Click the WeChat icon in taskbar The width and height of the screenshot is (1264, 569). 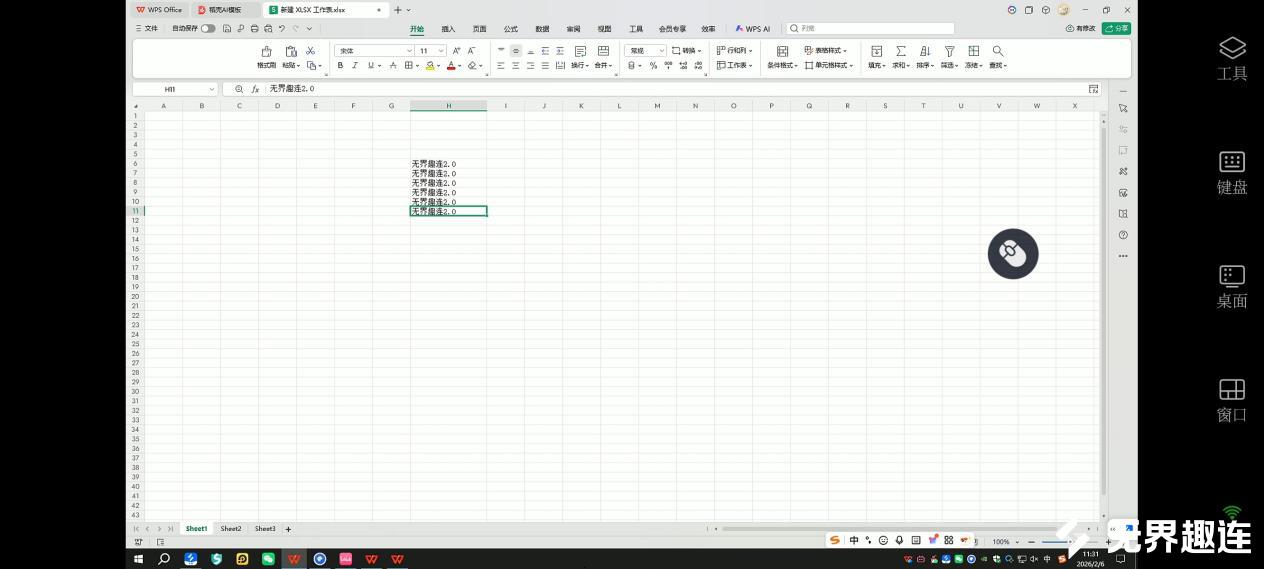pos(268,559)
